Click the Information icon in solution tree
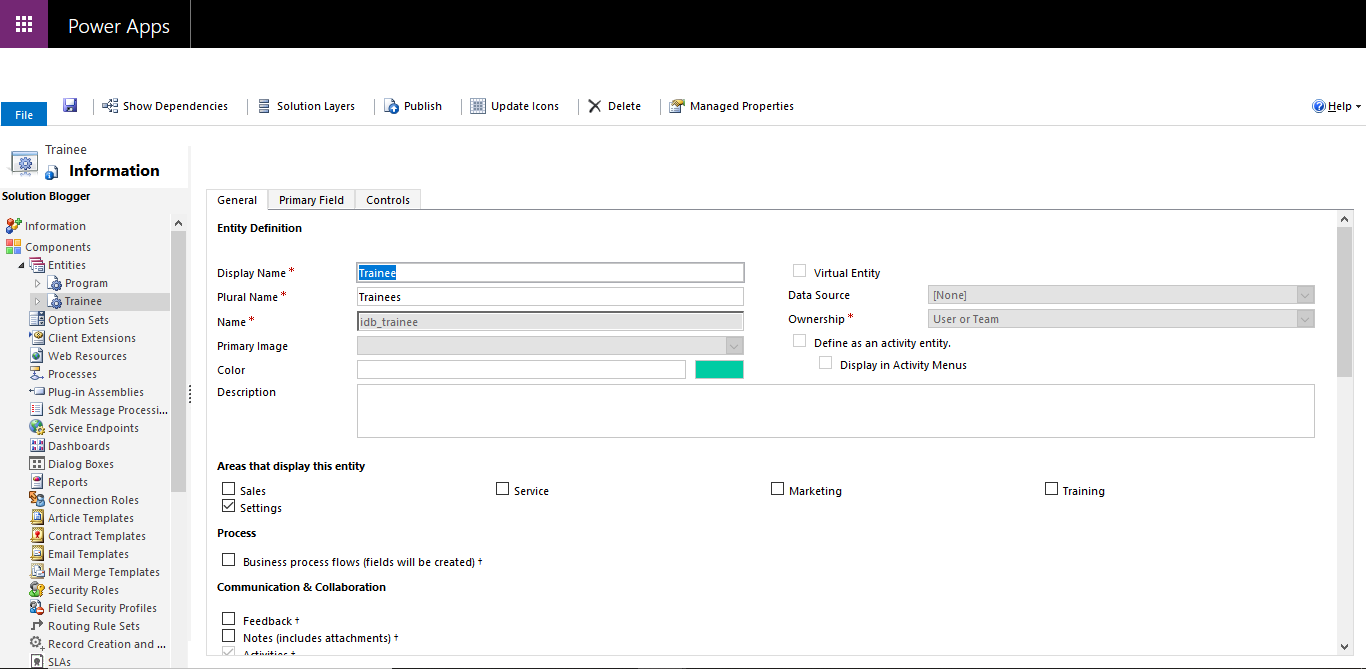The height and width of the screenshot is (669, 1366). coord(13,226)
